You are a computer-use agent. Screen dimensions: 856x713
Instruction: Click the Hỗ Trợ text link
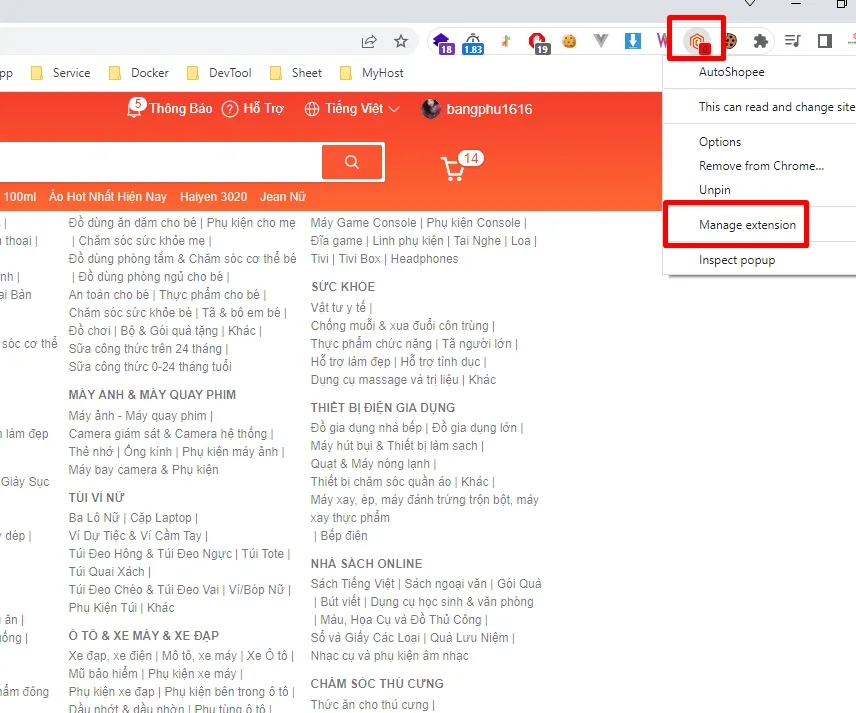coord(264,109)
